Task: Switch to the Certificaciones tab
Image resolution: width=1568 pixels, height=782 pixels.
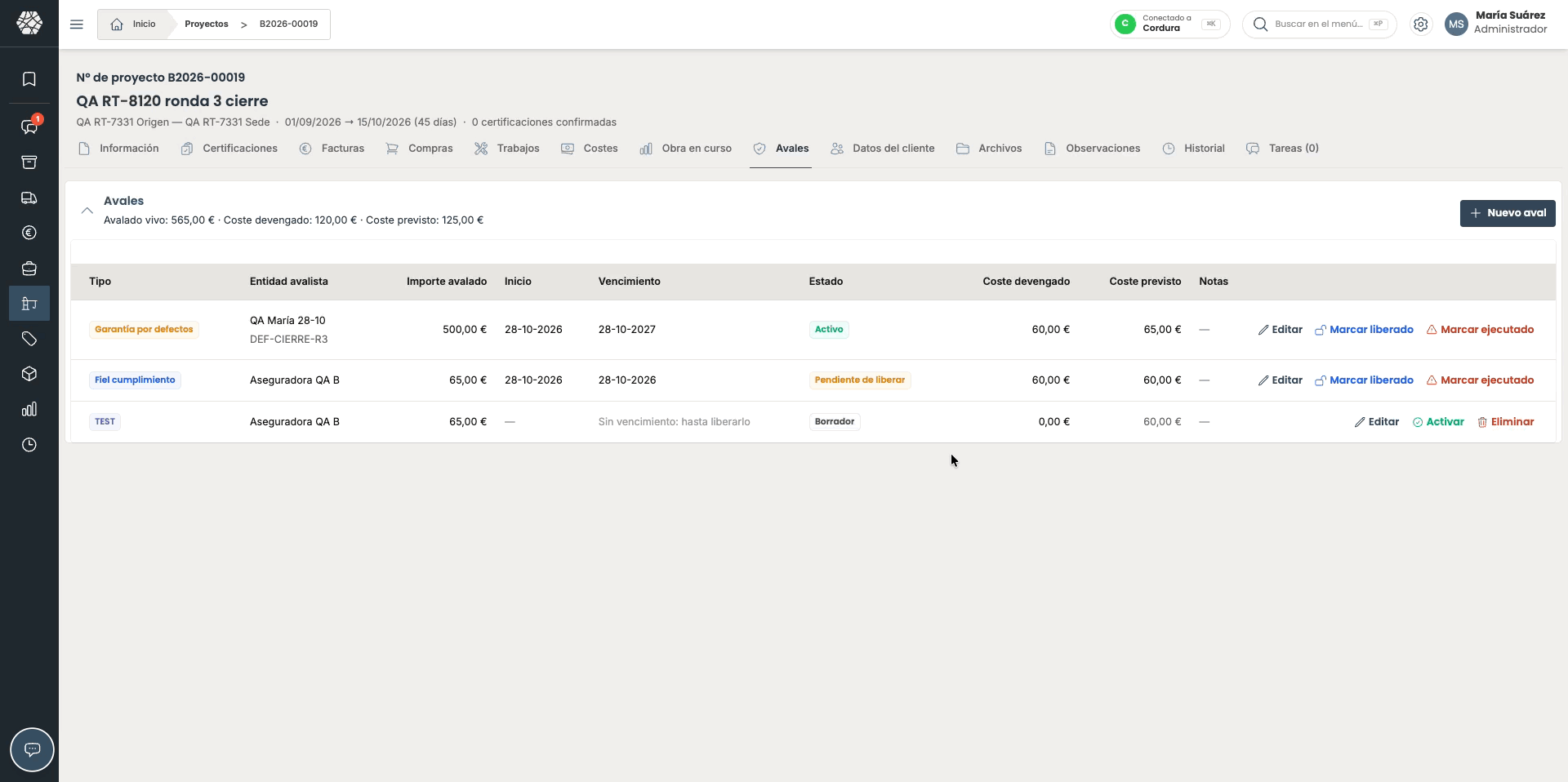Action: click(x=229, y=149)
